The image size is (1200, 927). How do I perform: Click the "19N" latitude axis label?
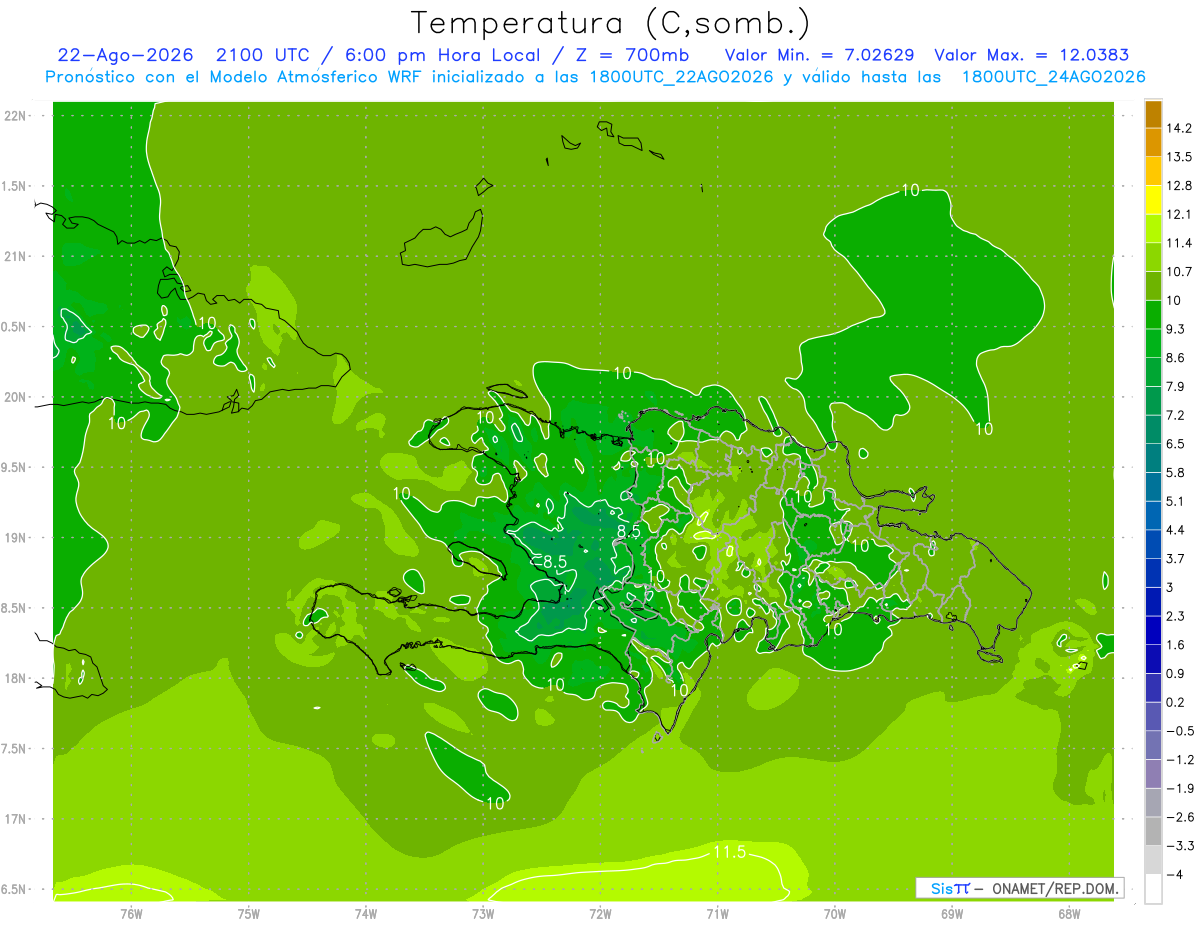[14, 538]
